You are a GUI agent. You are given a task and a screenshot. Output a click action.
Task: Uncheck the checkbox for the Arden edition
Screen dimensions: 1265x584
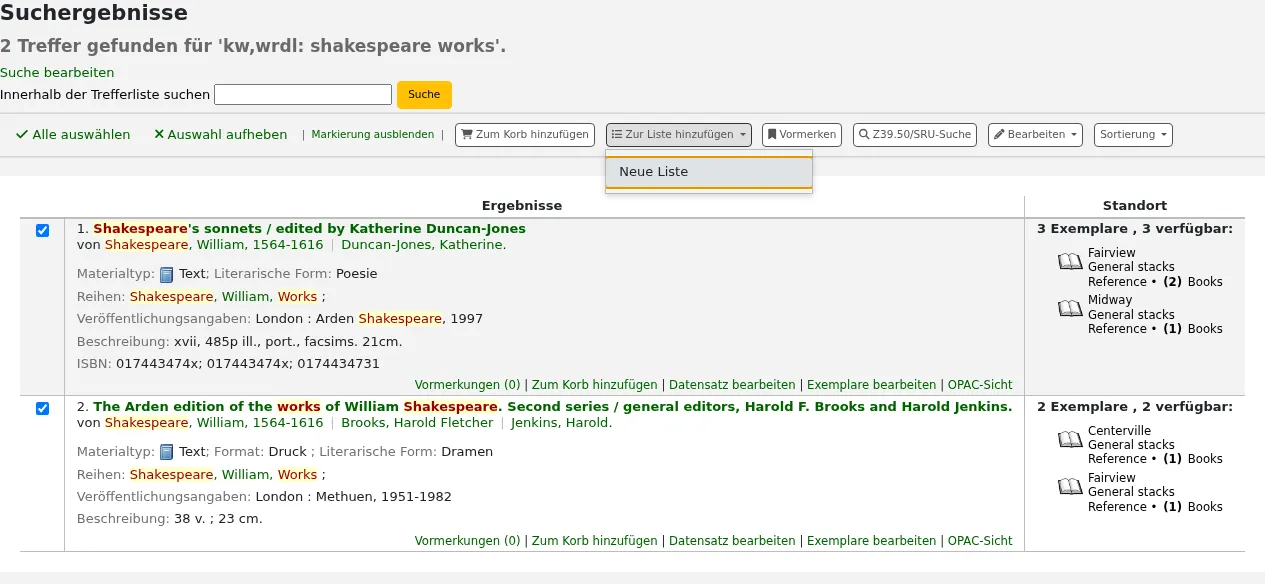(x=42, y=408)
